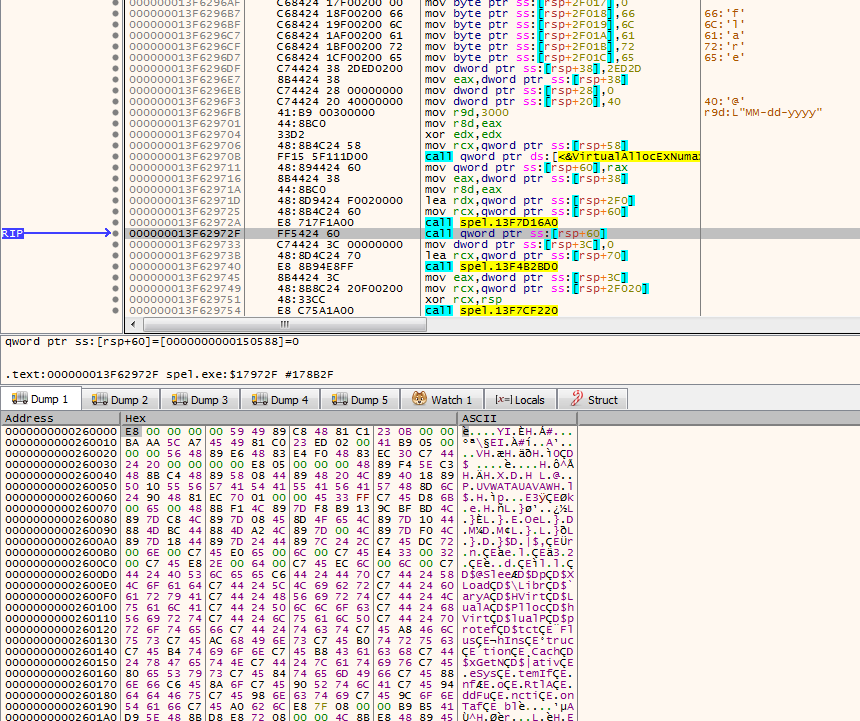Click ASCII text P.UVWATAUAVAWH.l
Screen dimensions: 860x721
pyautogui.click(x=518, y=486)
